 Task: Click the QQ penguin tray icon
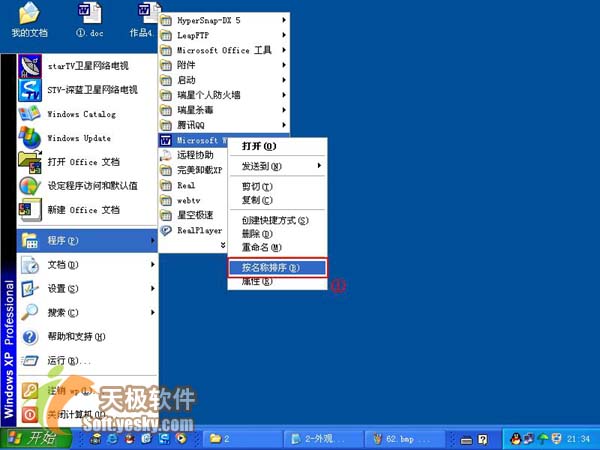coord(516,439)
